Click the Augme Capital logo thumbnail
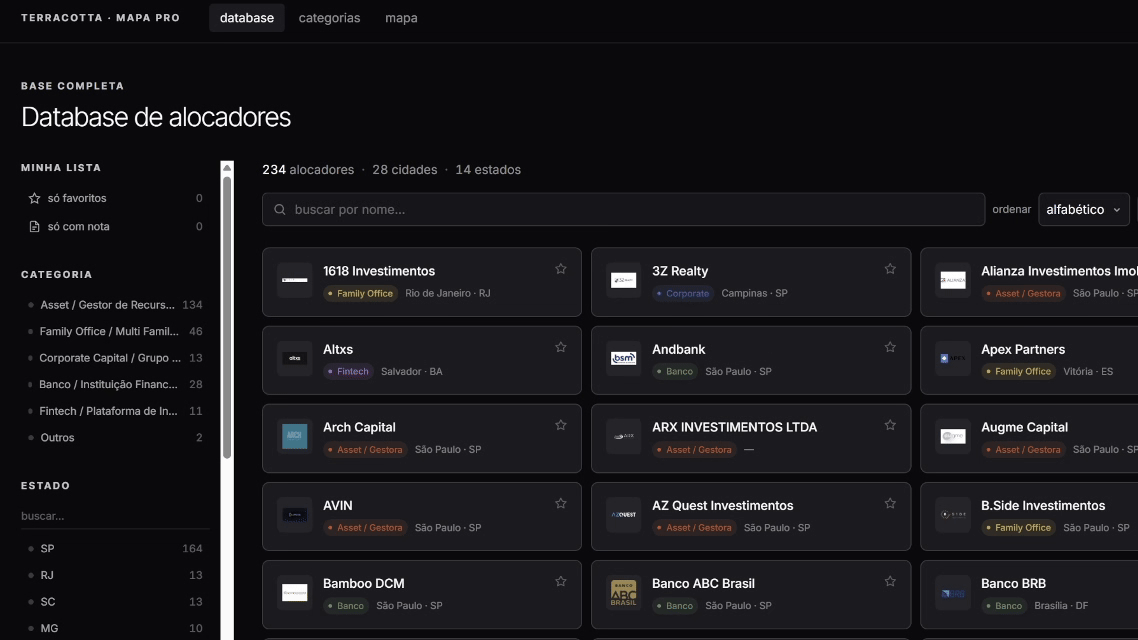 pos(953,436)
